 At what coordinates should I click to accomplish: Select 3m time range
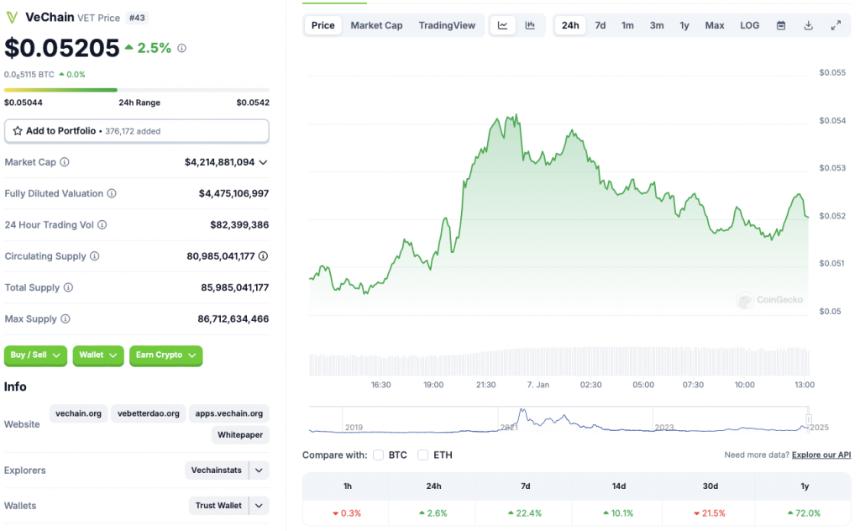click(x=657, y=25)
